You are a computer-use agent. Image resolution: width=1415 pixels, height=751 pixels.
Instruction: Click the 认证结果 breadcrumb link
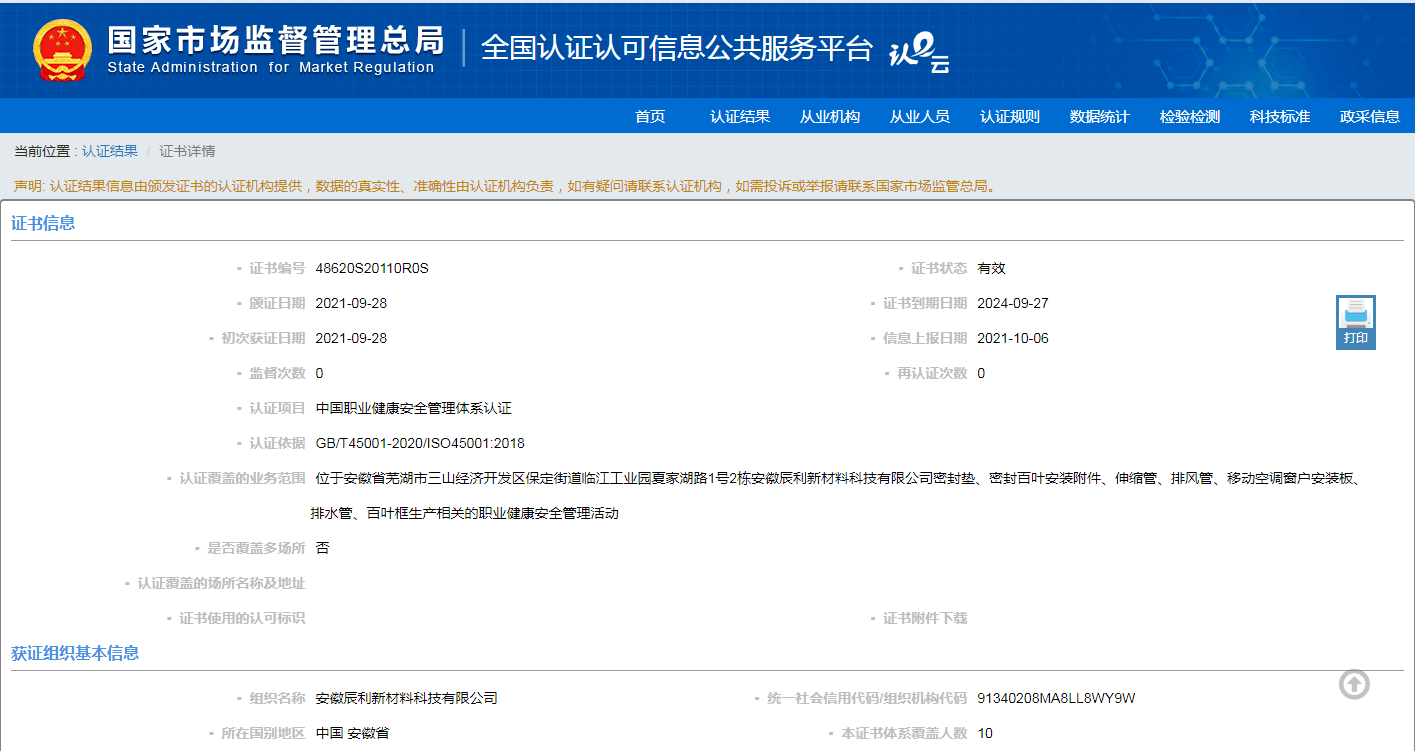click(x=110, y=151)
